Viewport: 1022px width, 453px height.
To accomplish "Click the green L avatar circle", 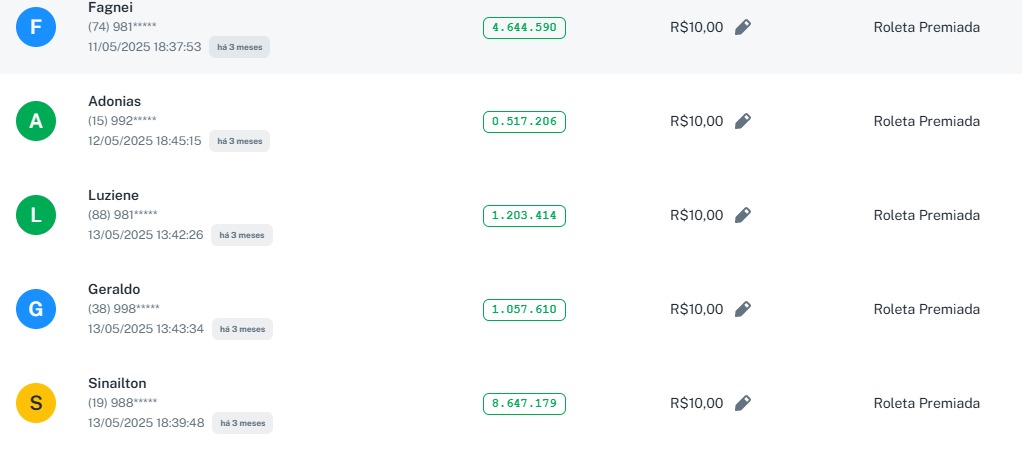I will [x=36, y=215].
